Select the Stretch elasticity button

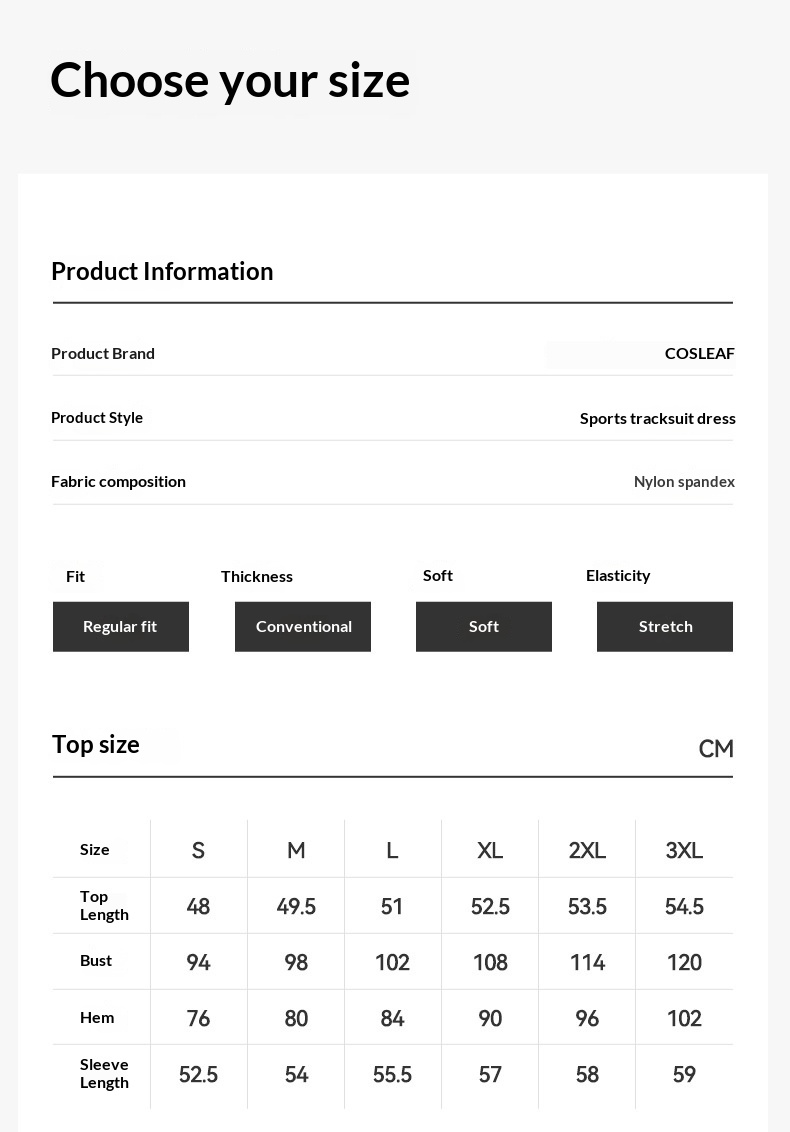665,627
